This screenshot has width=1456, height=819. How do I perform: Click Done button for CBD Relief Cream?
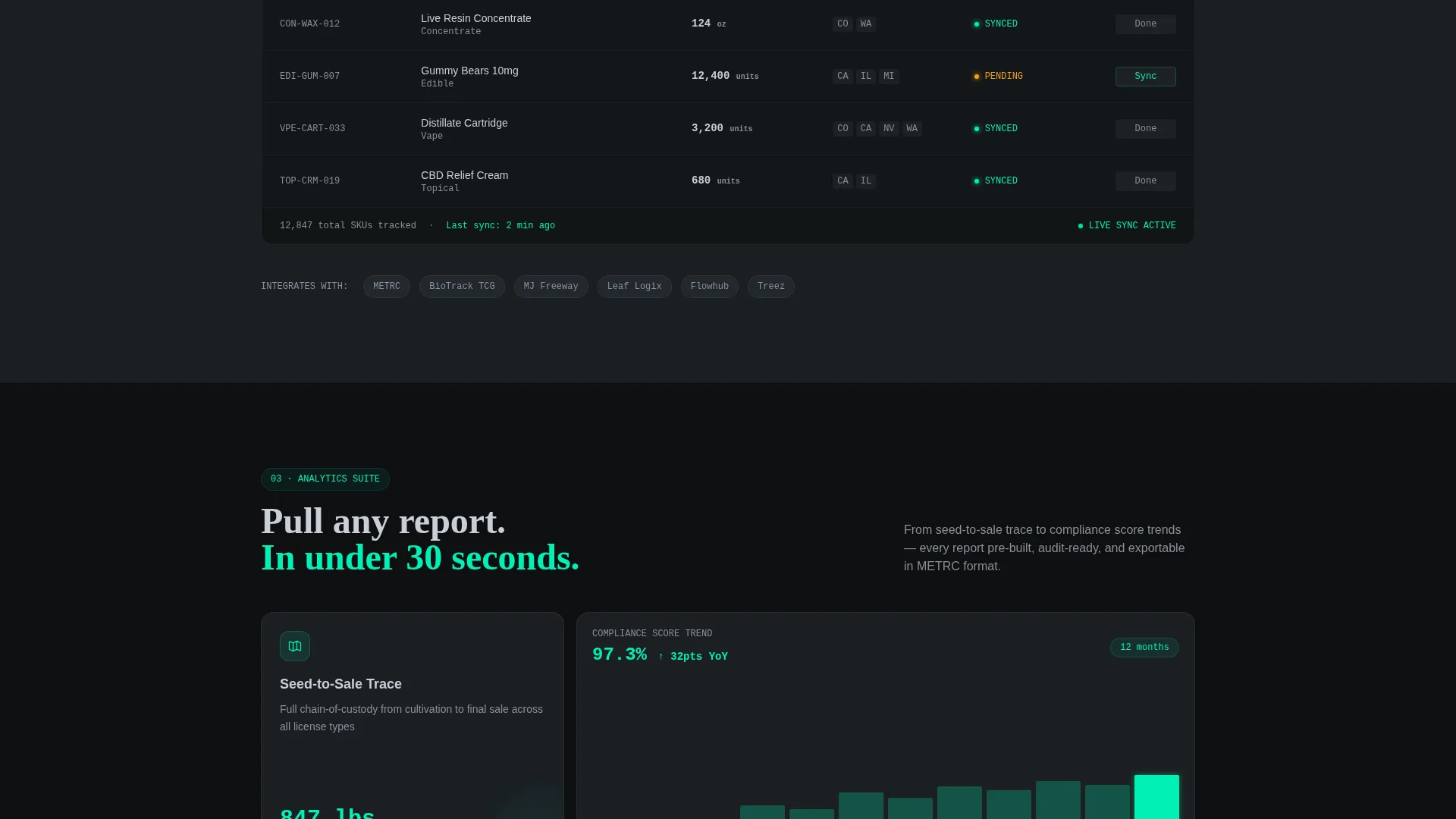coord(1145,181)
